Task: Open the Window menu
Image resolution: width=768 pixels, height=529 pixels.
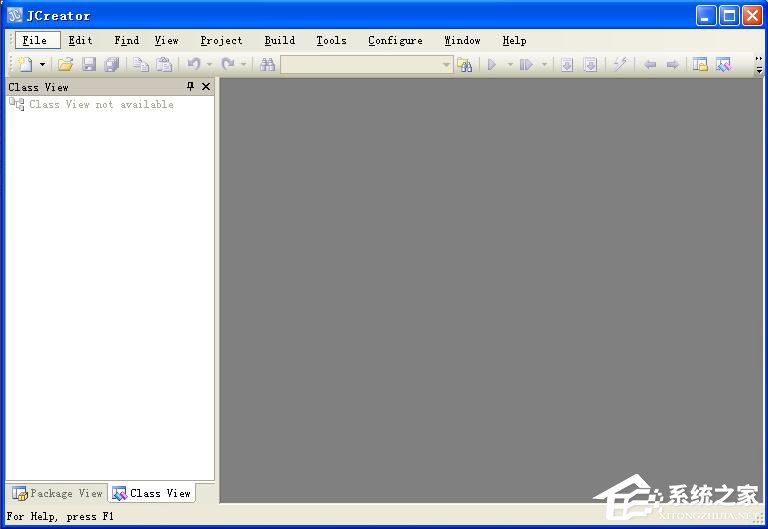Action: point(462,40)
